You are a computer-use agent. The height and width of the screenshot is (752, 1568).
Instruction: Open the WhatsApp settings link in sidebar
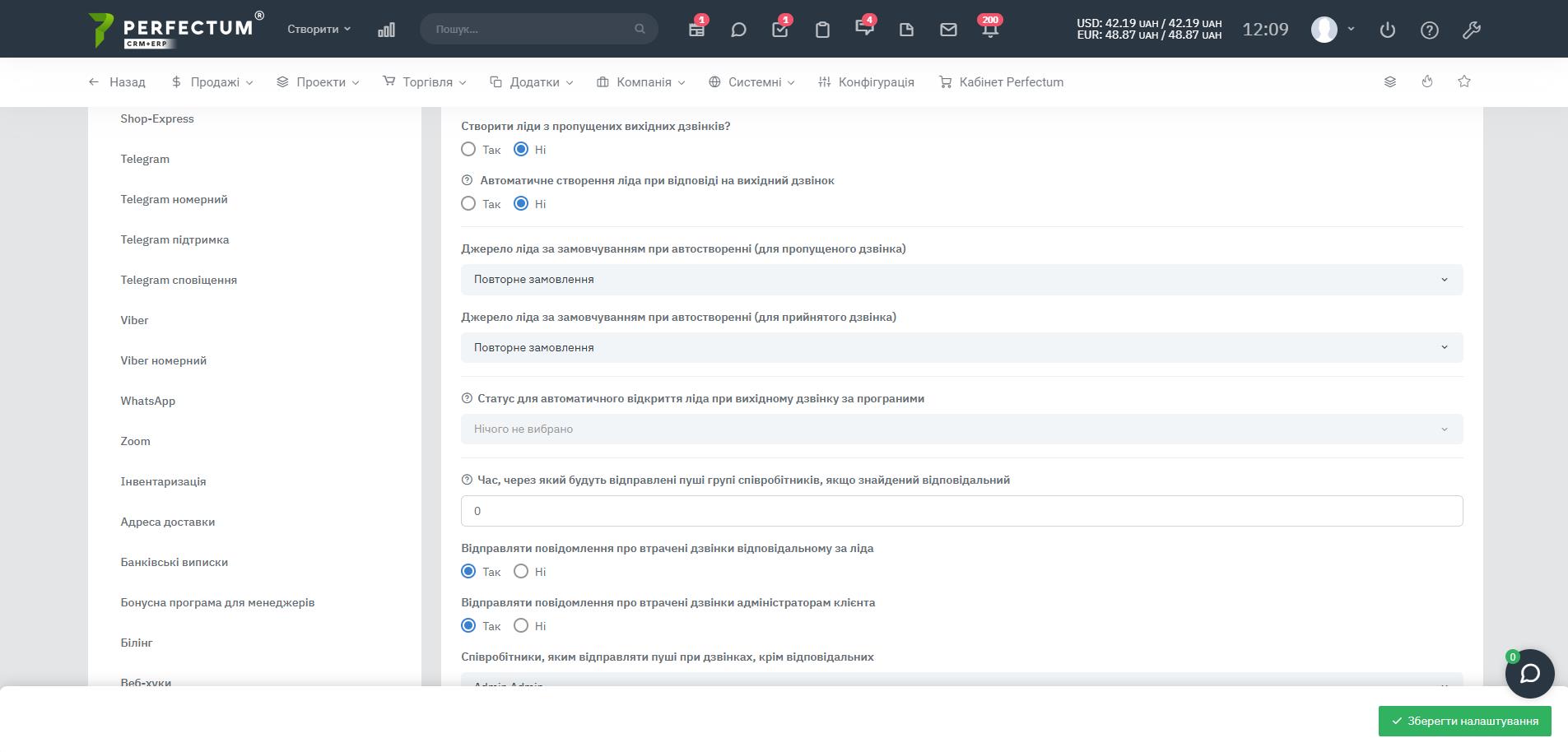pos(148,401)
